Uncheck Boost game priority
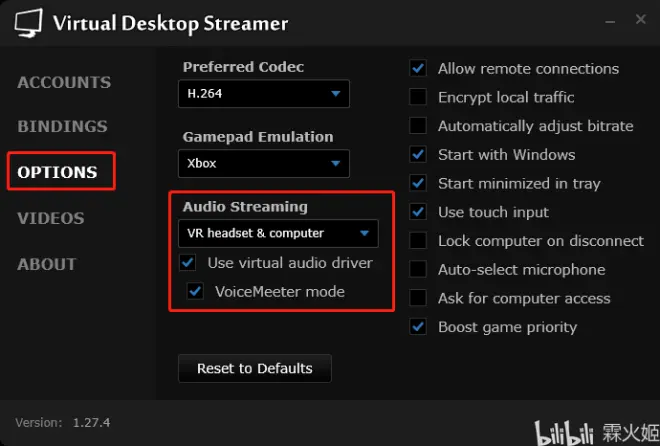660x446 pixels. (418, 327)
